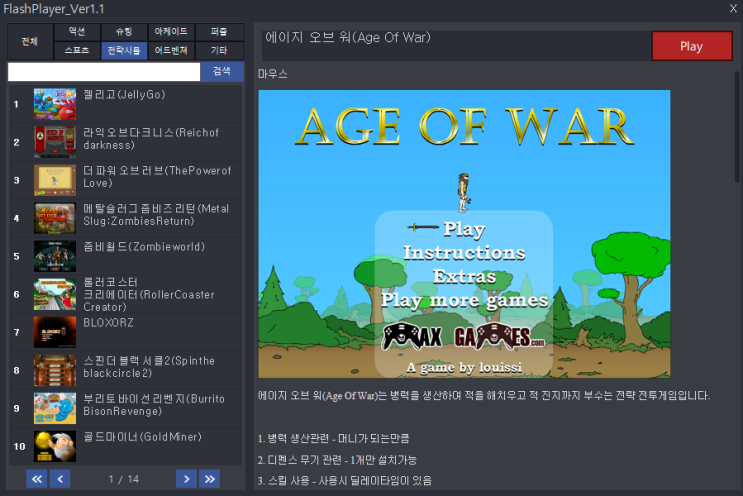Select 좀비월드(Zombieworld) list entry text
743x496 pixels.
pyautogui.click(x=144, y=246)
